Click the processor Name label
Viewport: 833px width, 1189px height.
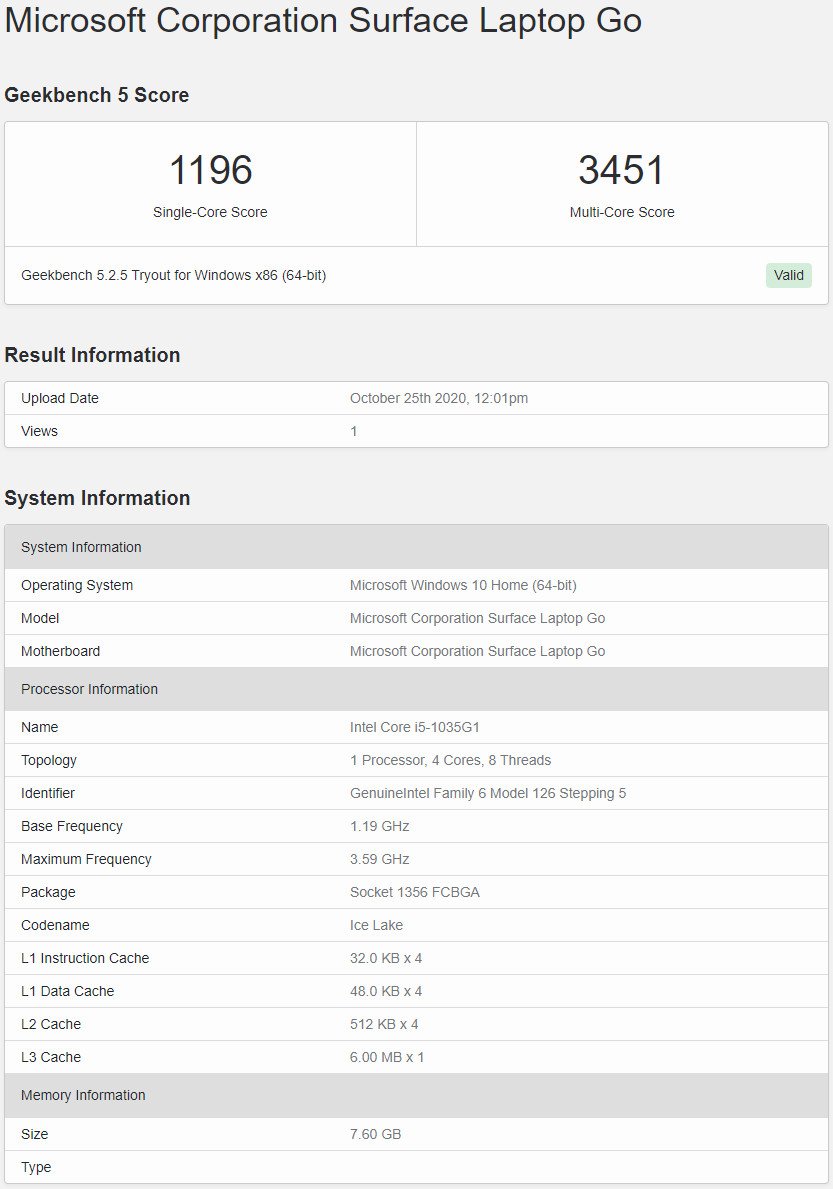tap(39, 727)
